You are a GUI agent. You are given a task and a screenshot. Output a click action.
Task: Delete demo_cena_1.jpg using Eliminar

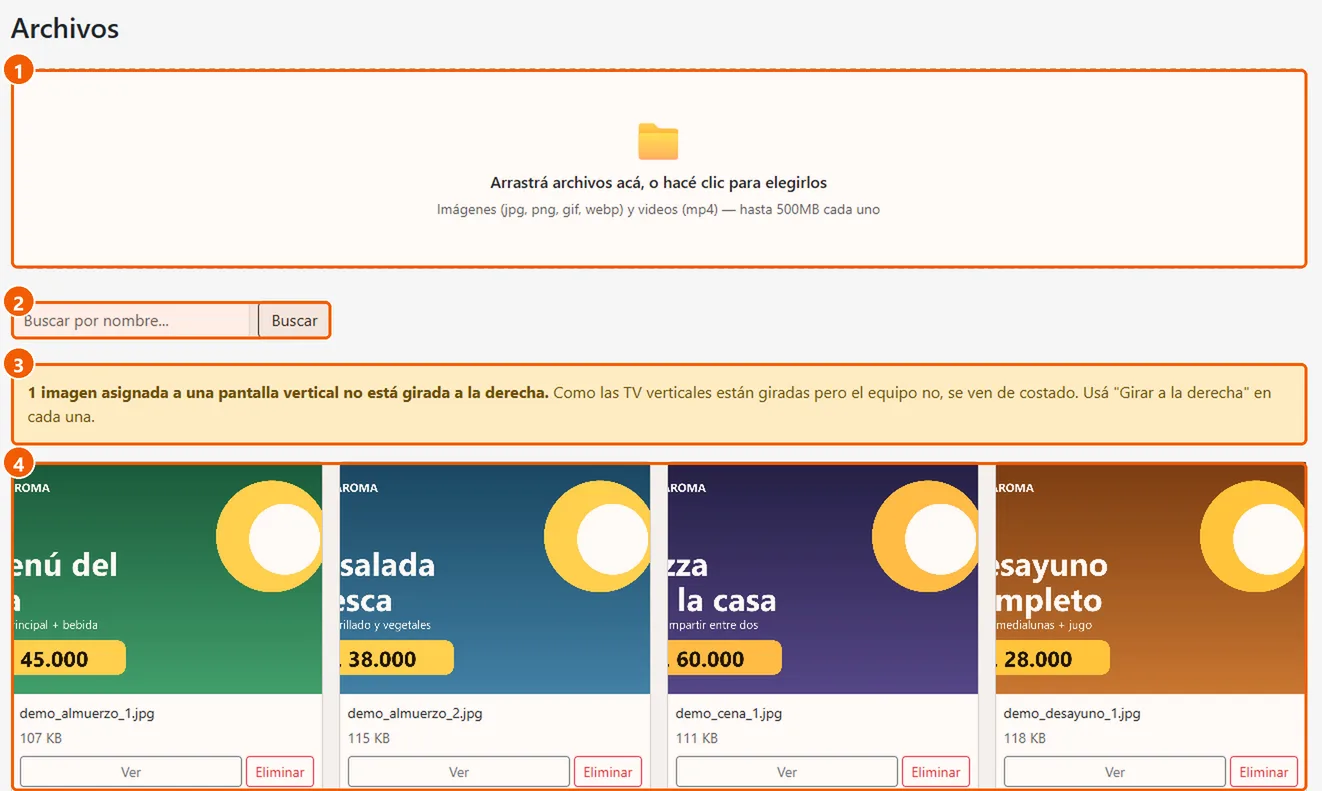point(936,772)
